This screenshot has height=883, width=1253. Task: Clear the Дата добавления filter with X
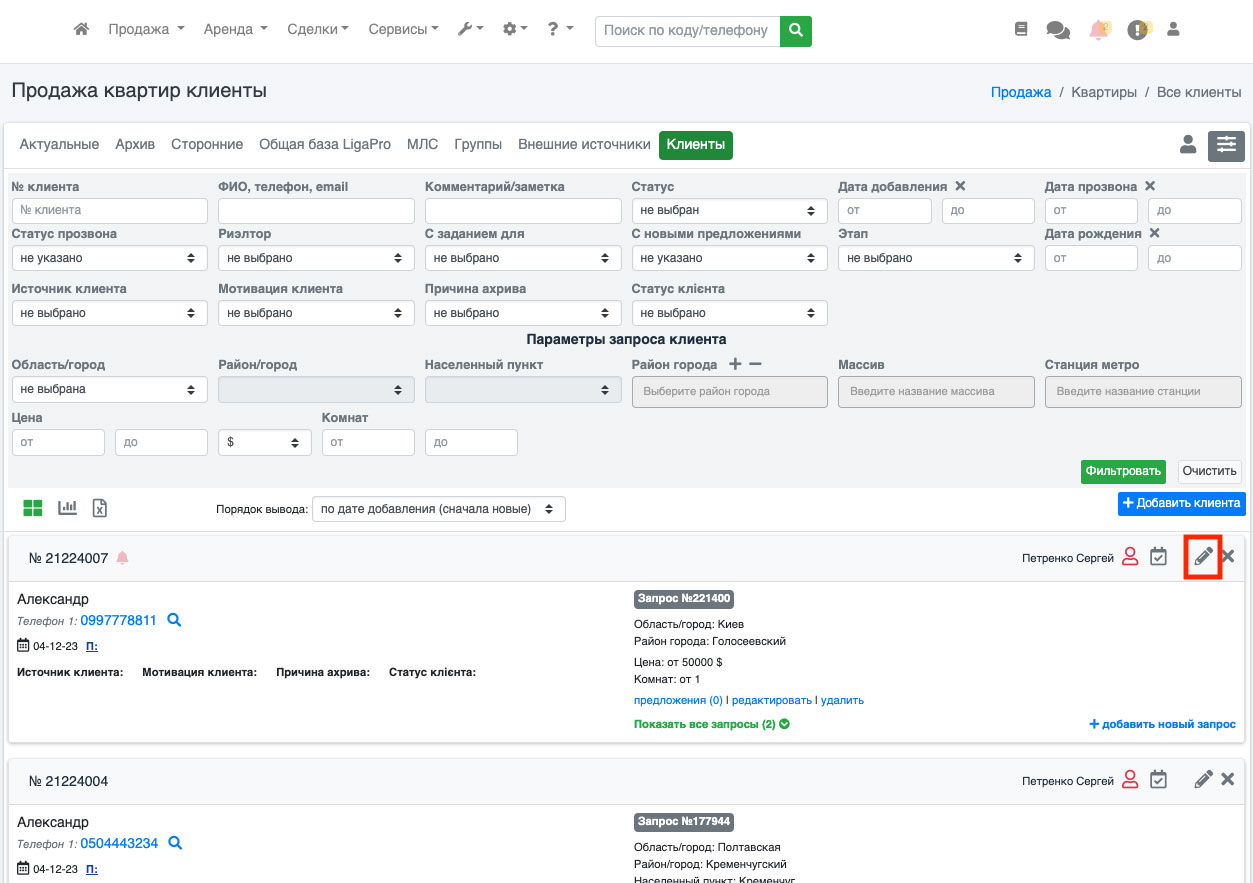(x=960, y=186)
